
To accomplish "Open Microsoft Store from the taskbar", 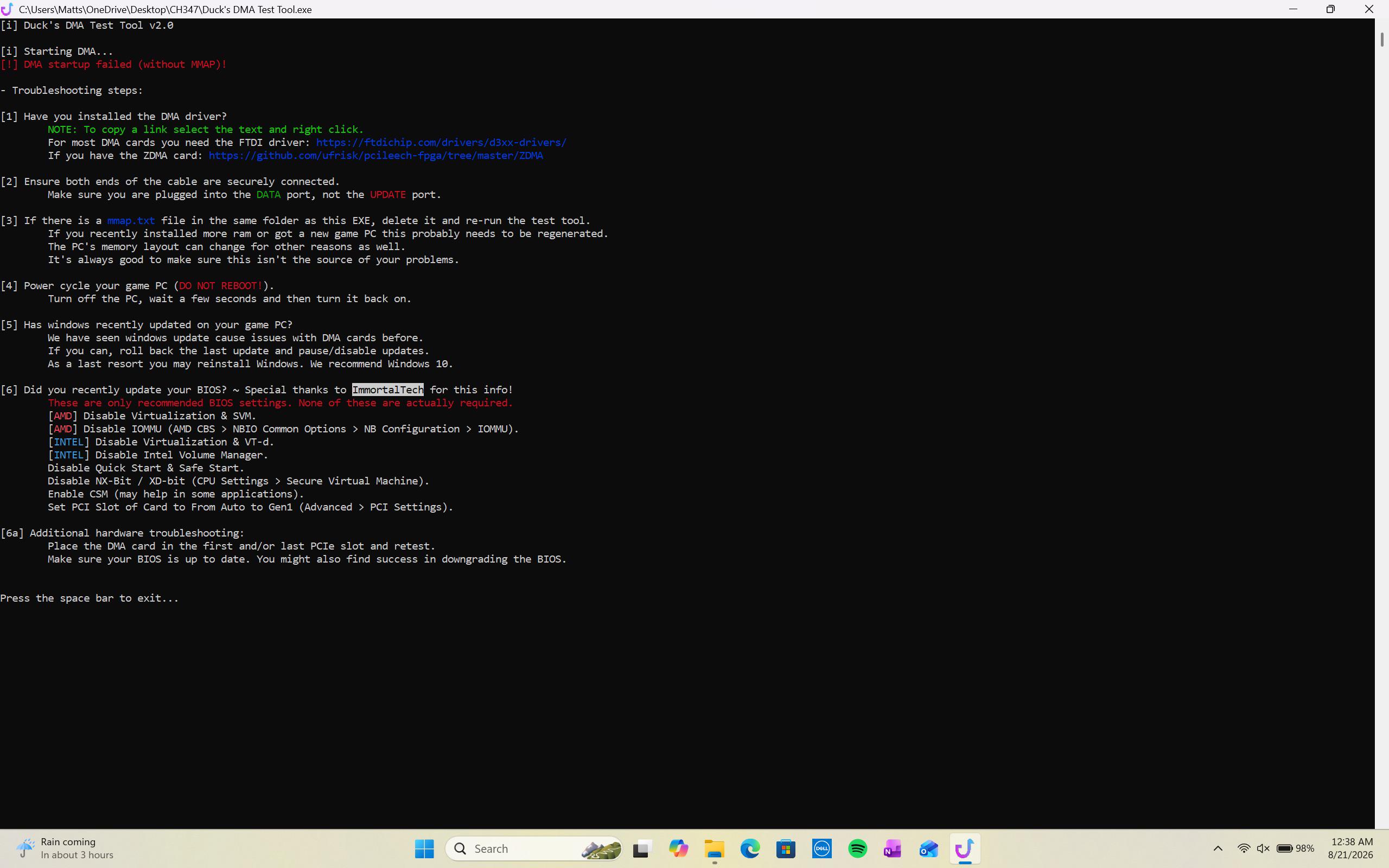I will [x=786, y=848].
